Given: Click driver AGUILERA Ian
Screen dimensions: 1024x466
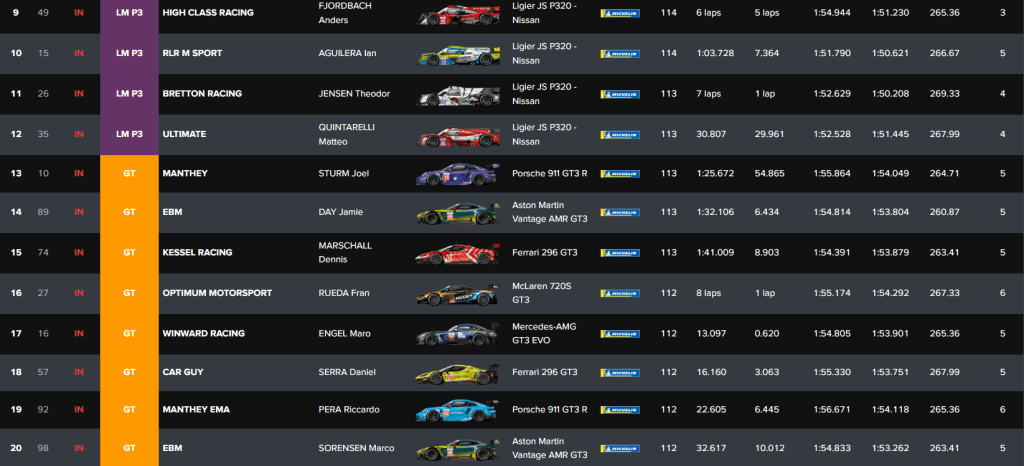Looking at the screenshot, I should (x=347, y=53).
